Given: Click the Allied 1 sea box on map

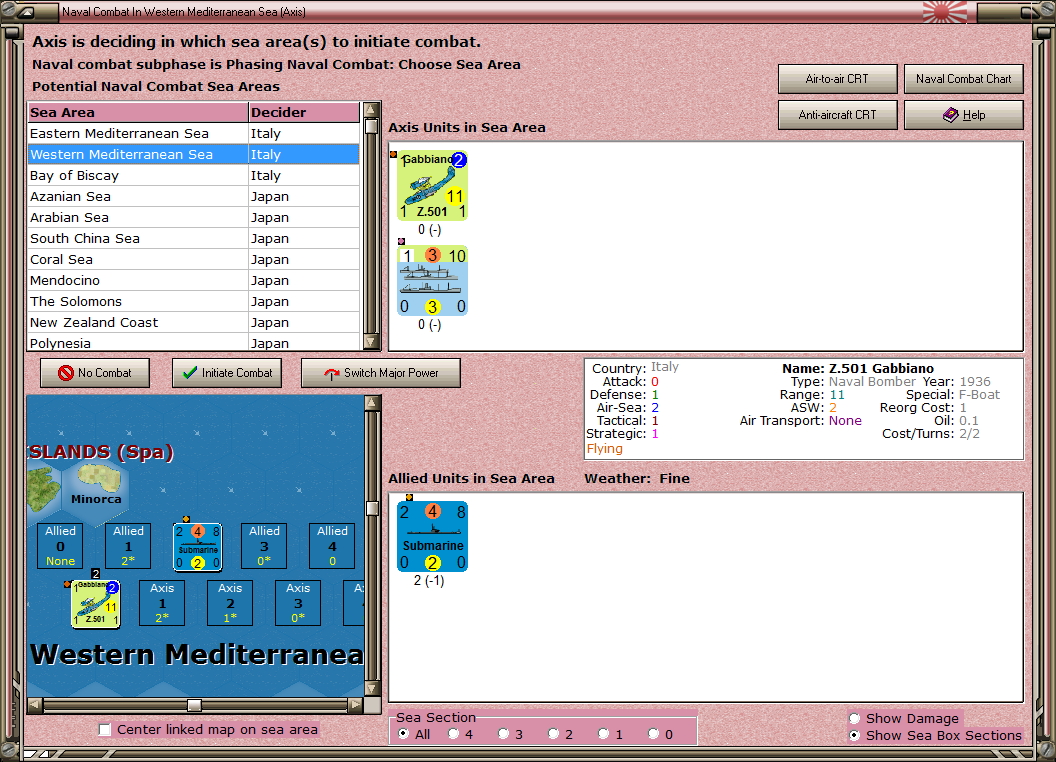Looking at the screenshot, I should 128,546.
